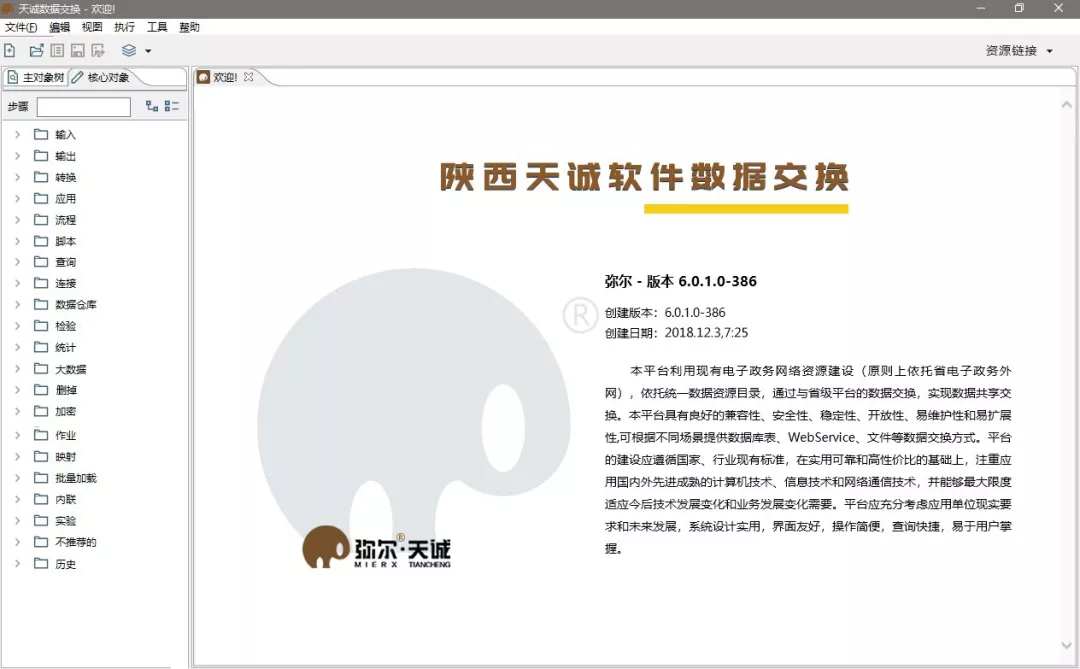The height and width of the screenshot is (669, 1080).
Task: Click the 步骤 label in the side panel
Action: (18, 107)
